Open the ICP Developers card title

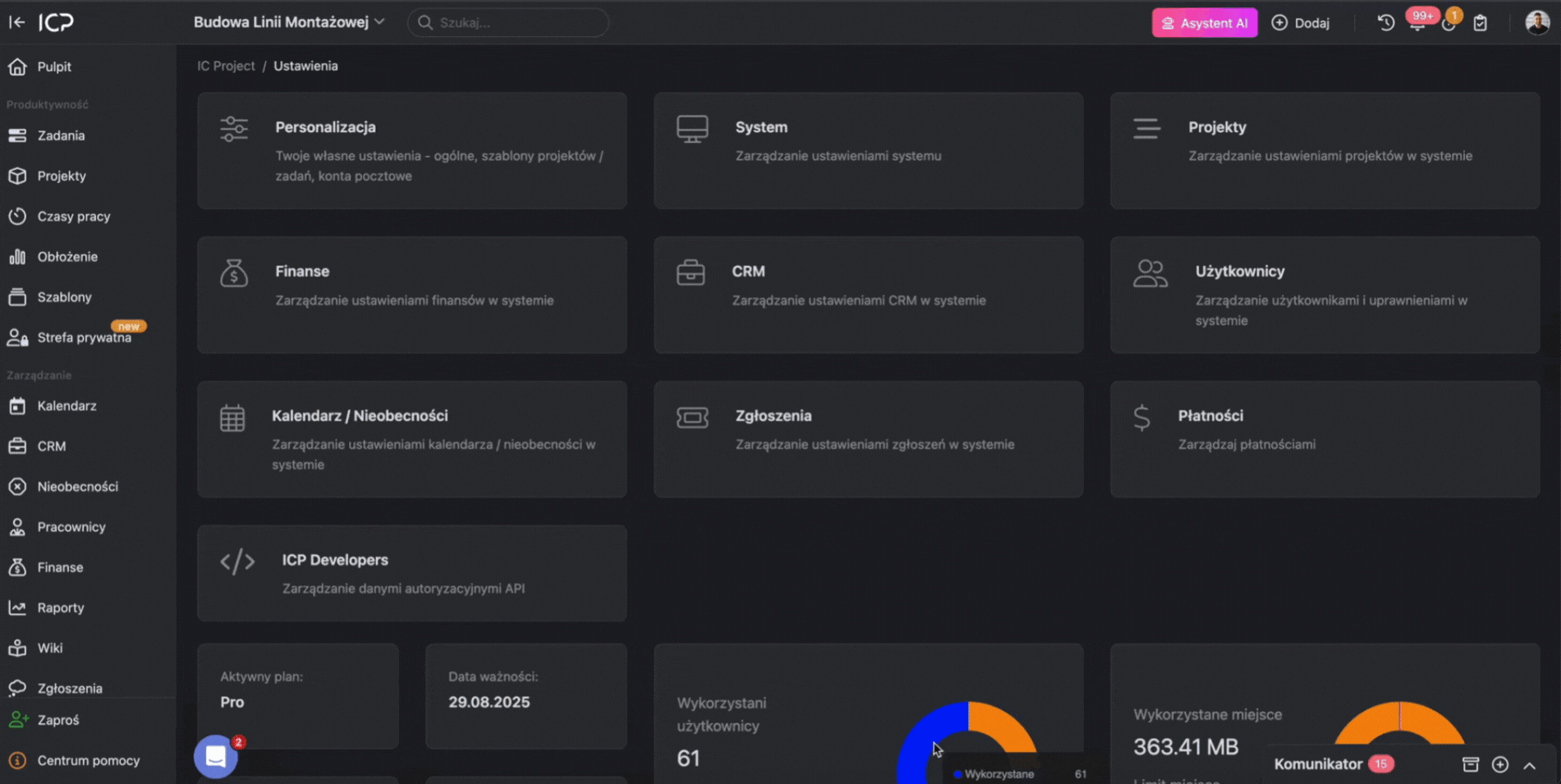click(x=335, y=560)
